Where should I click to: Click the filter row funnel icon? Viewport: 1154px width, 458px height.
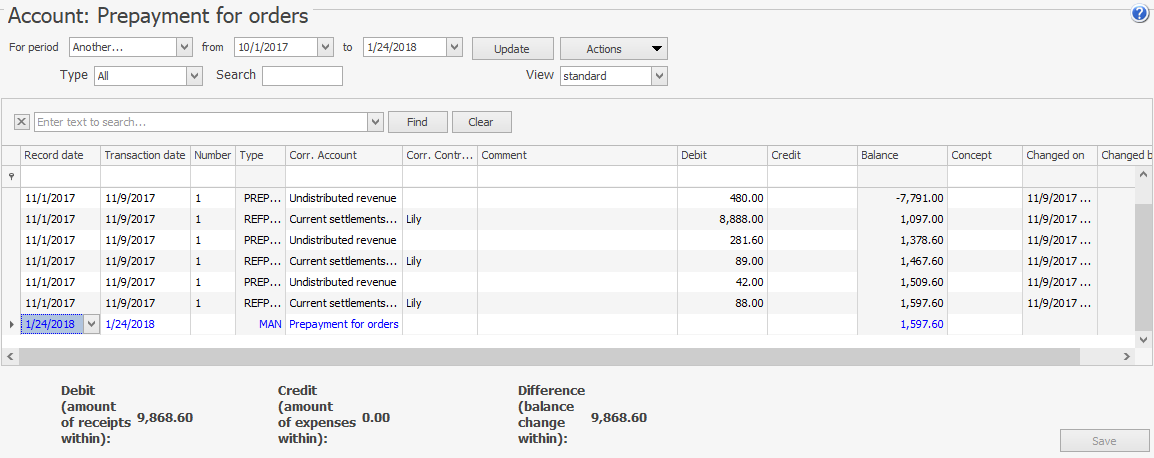11,176
